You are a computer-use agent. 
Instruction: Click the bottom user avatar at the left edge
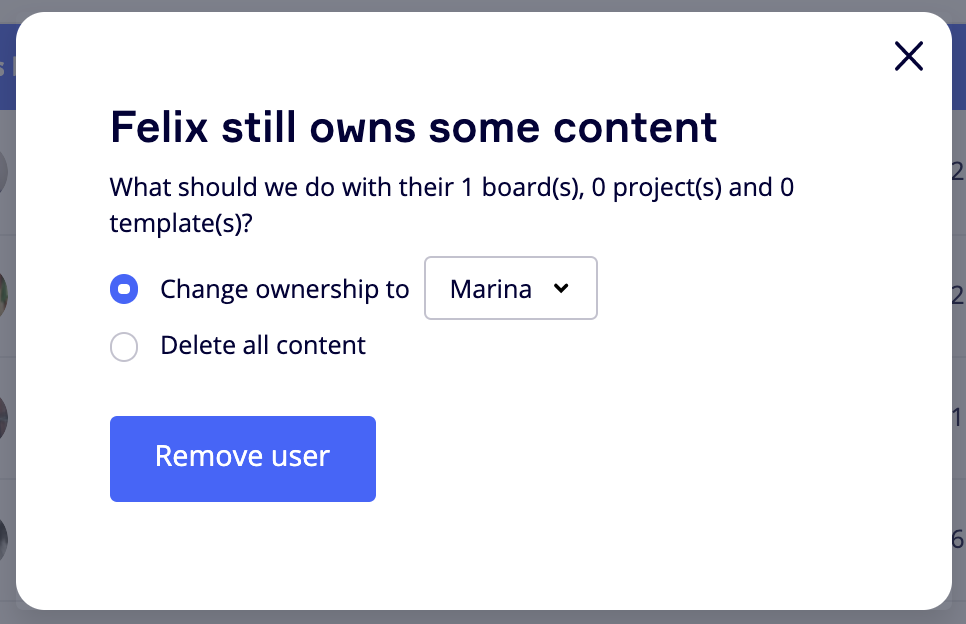(5, 539)
